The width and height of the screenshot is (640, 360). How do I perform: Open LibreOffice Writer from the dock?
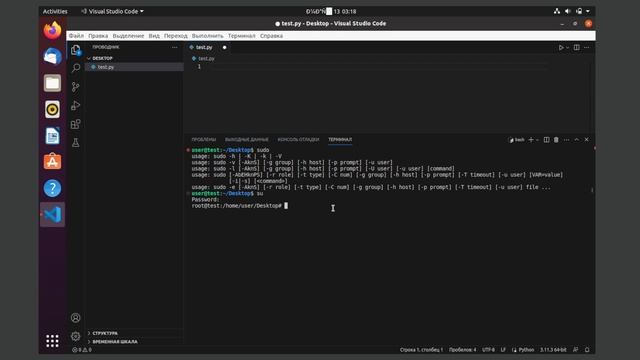pos(52,136)
